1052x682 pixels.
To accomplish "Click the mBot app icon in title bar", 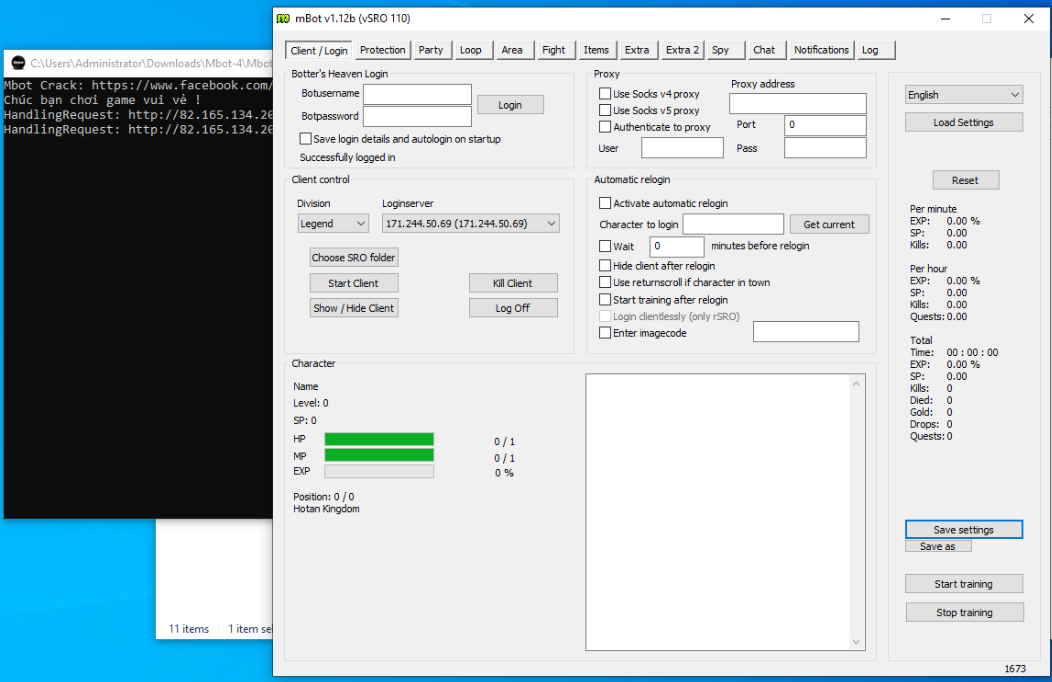I will click(x=284, y=18).
